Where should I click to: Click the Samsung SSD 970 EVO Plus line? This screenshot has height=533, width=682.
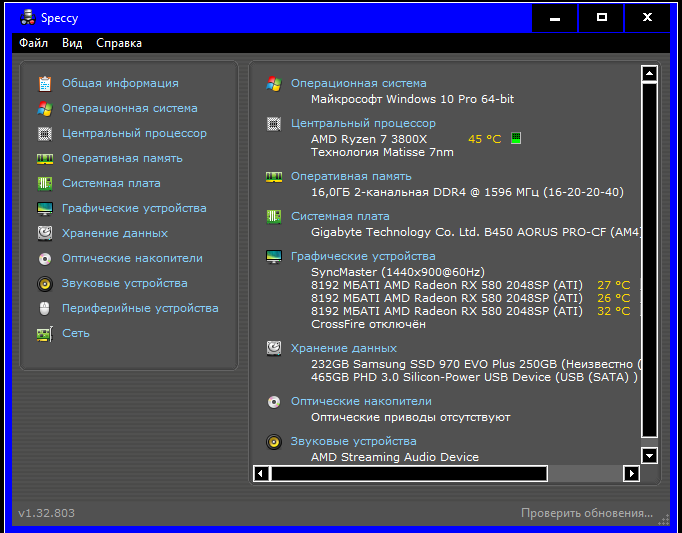[x=476, y=364]
